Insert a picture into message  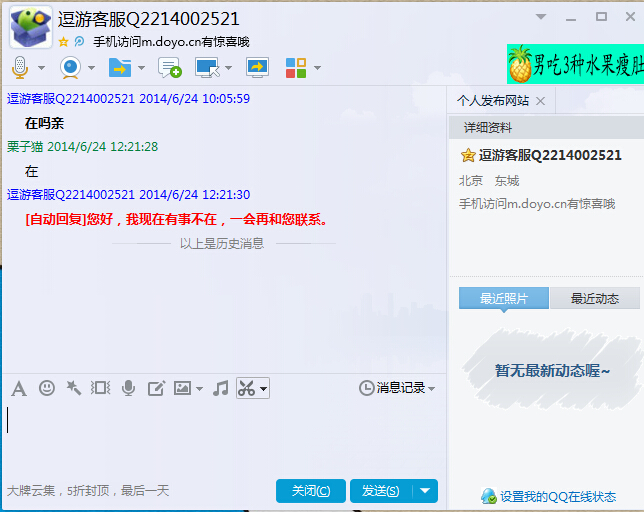click(182, 388)
